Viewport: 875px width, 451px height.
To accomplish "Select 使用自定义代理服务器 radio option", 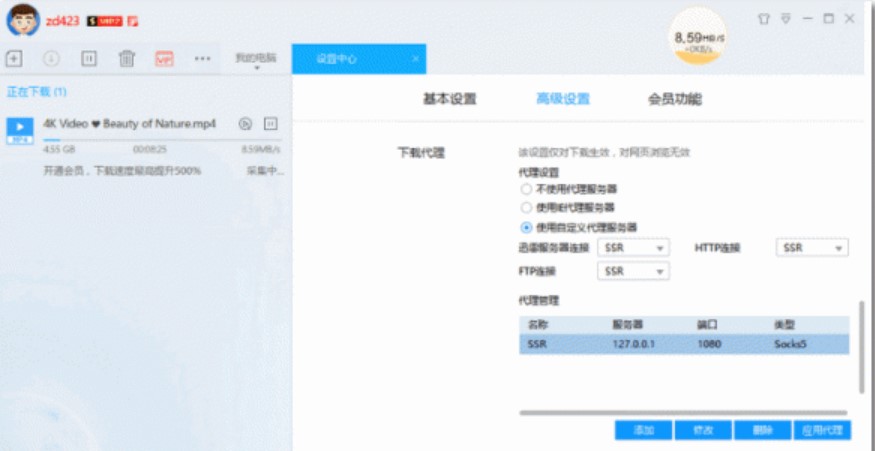I will pos(526,227).
